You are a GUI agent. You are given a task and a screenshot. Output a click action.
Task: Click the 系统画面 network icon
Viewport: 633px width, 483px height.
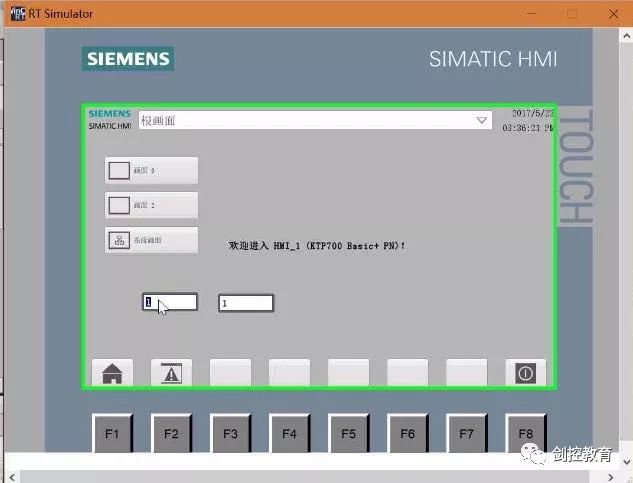(119, 240)
